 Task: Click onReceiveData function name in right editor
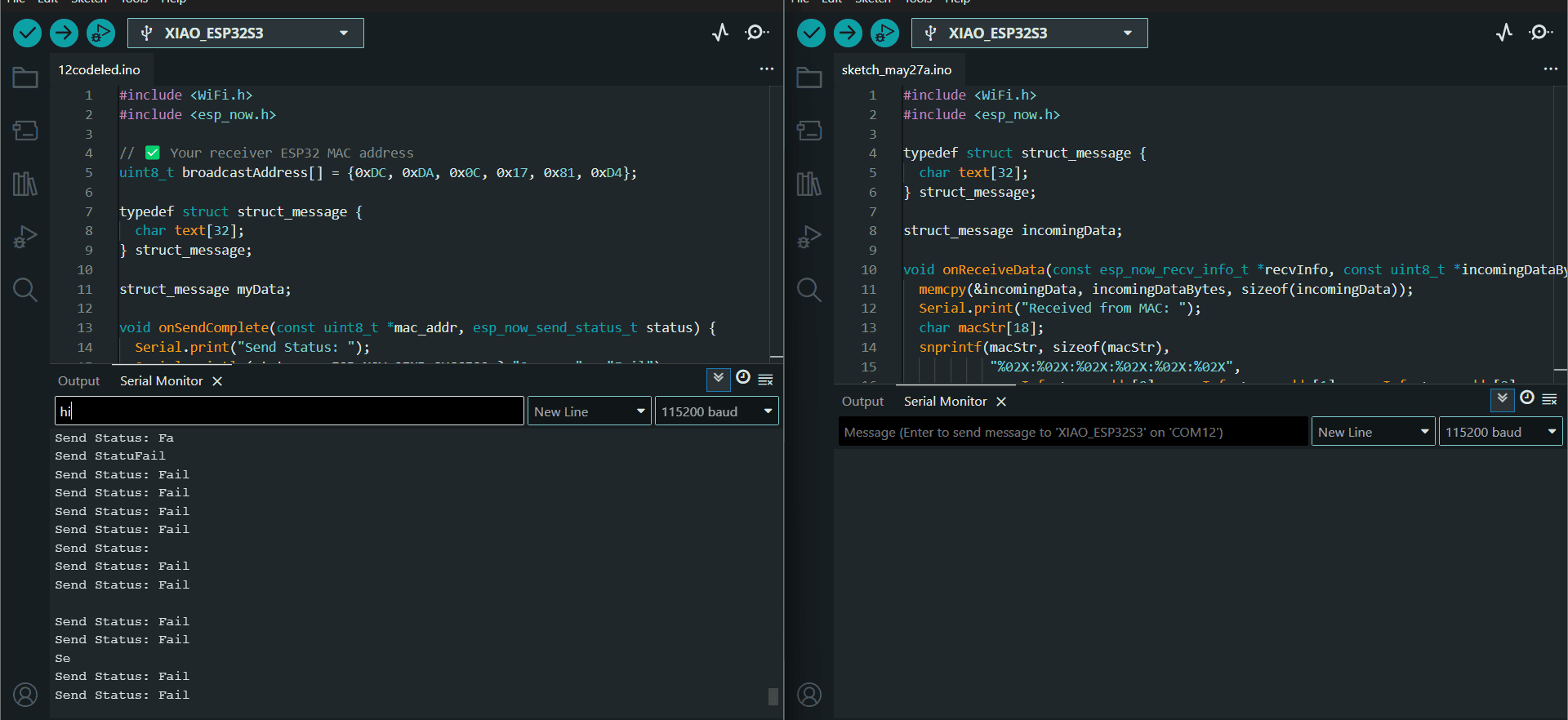point(994,269)
